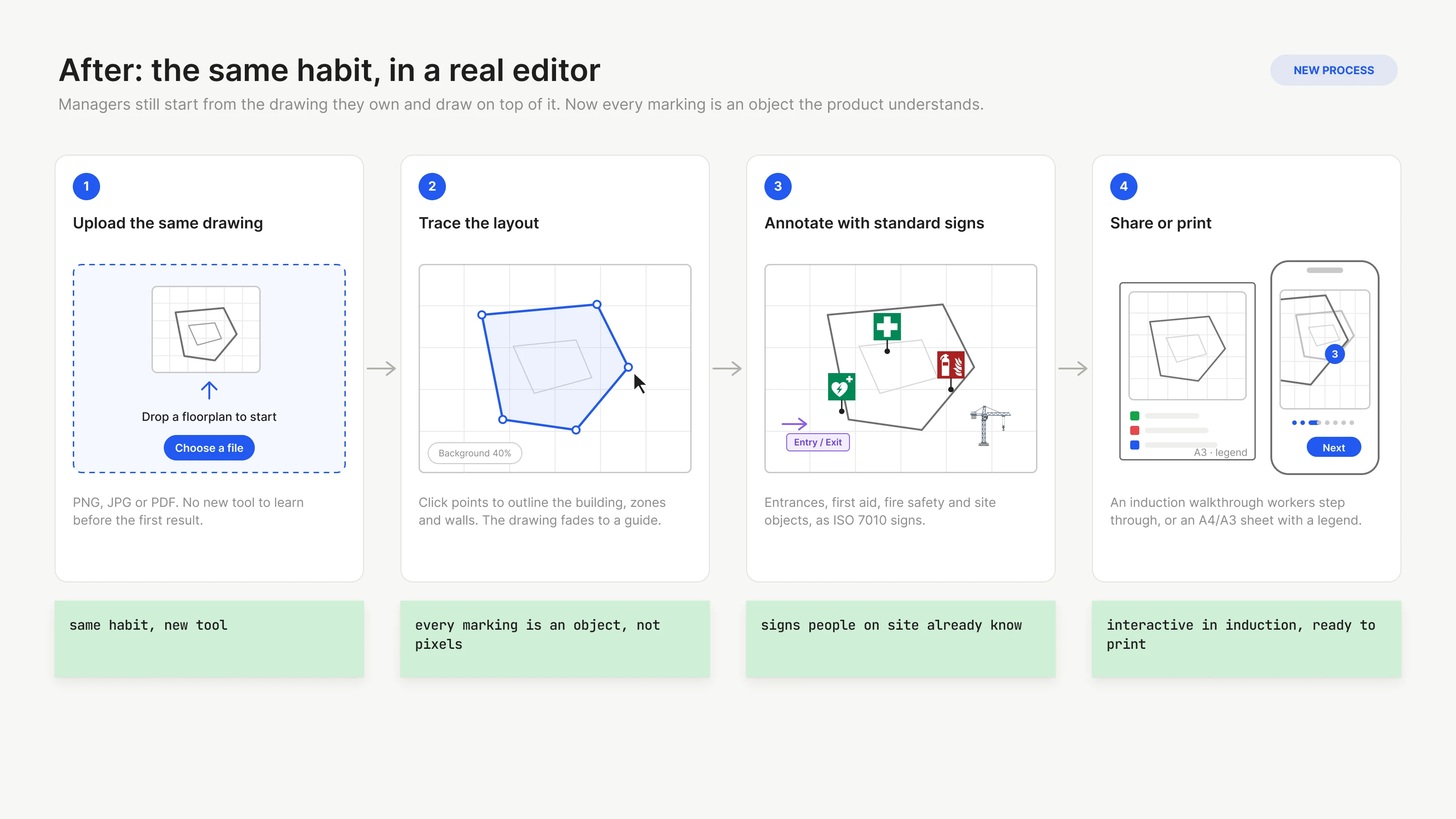Click the step 1 number circle

tap(86, 186)
